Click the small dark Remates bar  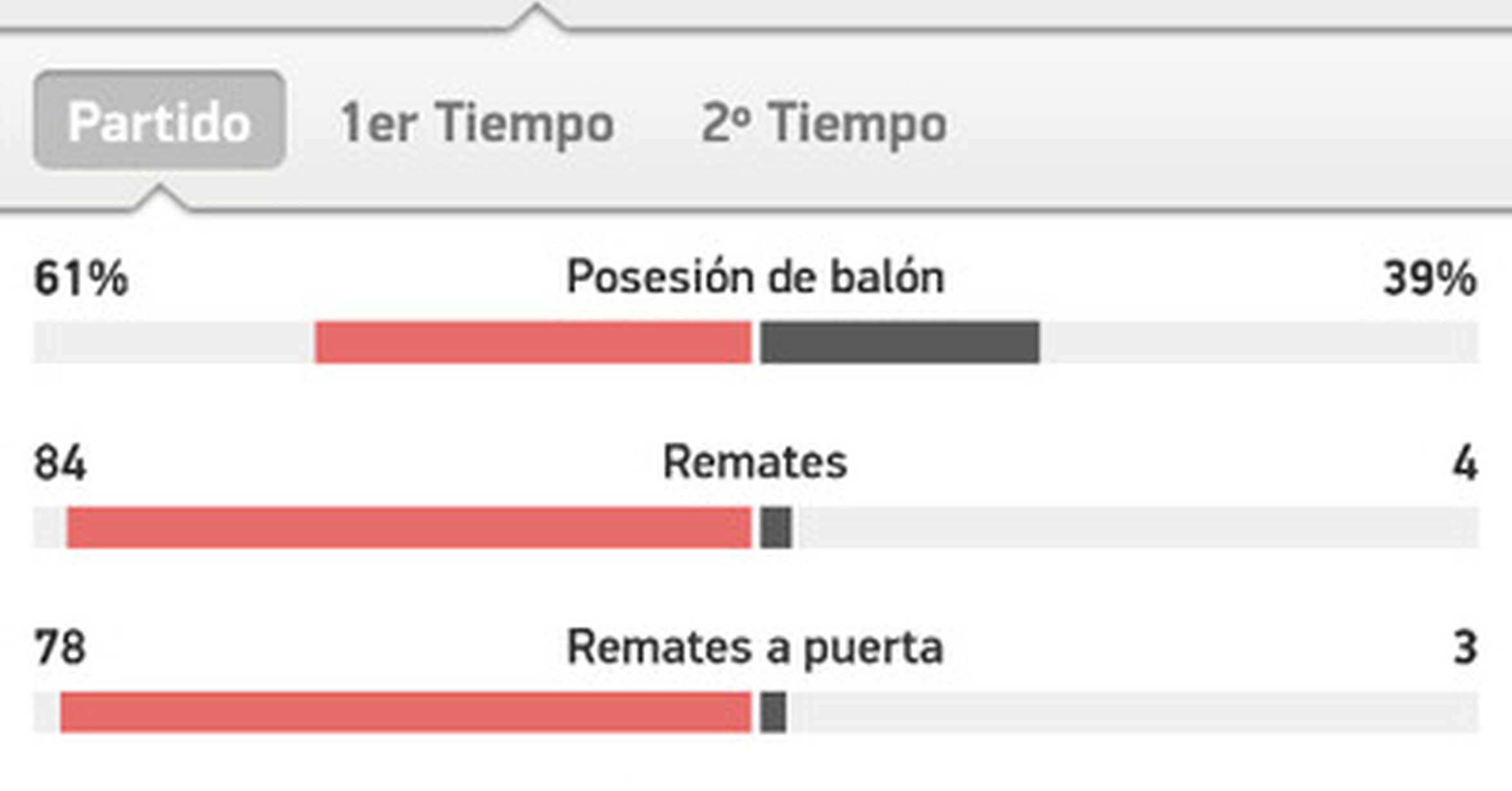[x=776, y=527]
